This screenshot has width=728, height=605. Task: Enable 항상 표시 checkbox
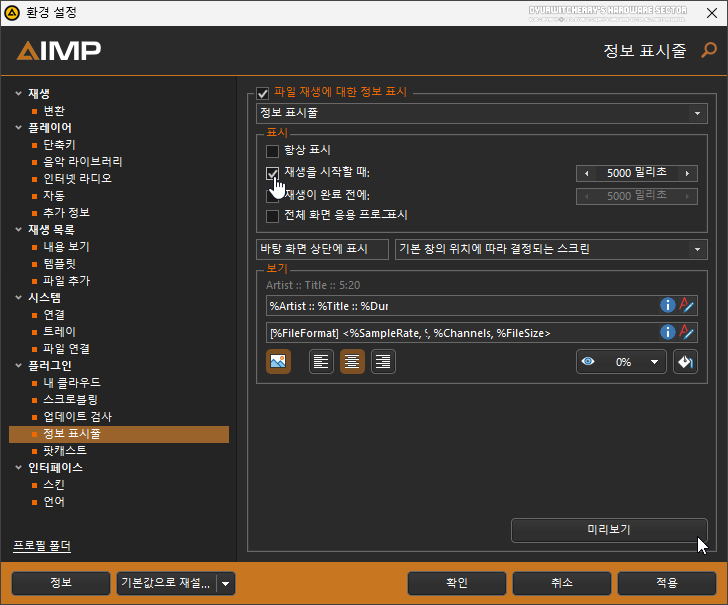click(272, 151)
